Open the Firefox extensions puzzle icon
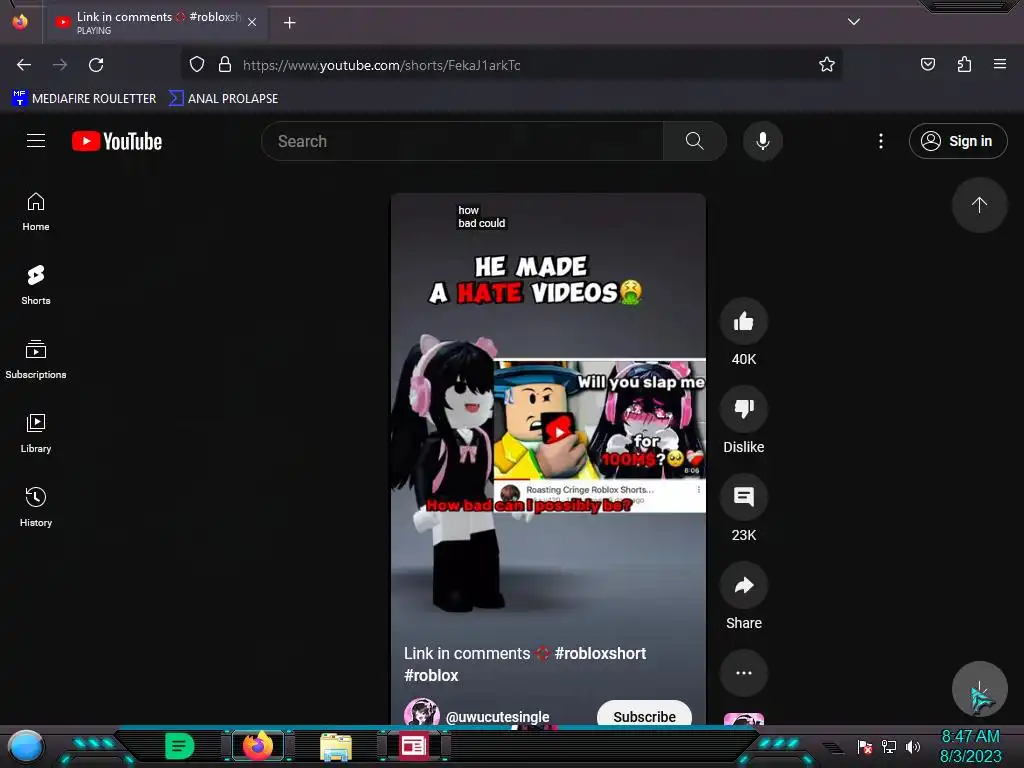The image size is (1024, 768). click(x=964, y=64)
